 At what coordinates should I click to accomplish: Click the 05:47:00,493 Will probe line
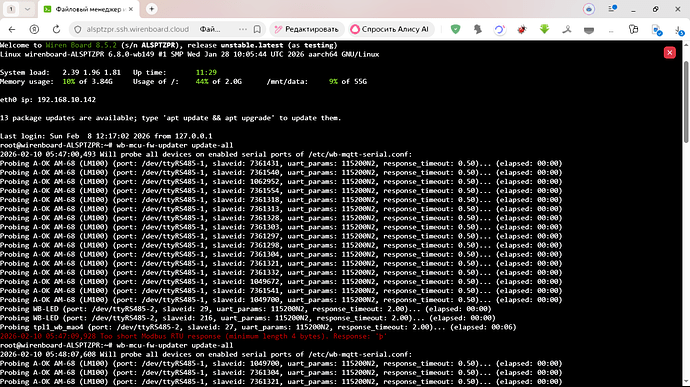pos(206,154)
